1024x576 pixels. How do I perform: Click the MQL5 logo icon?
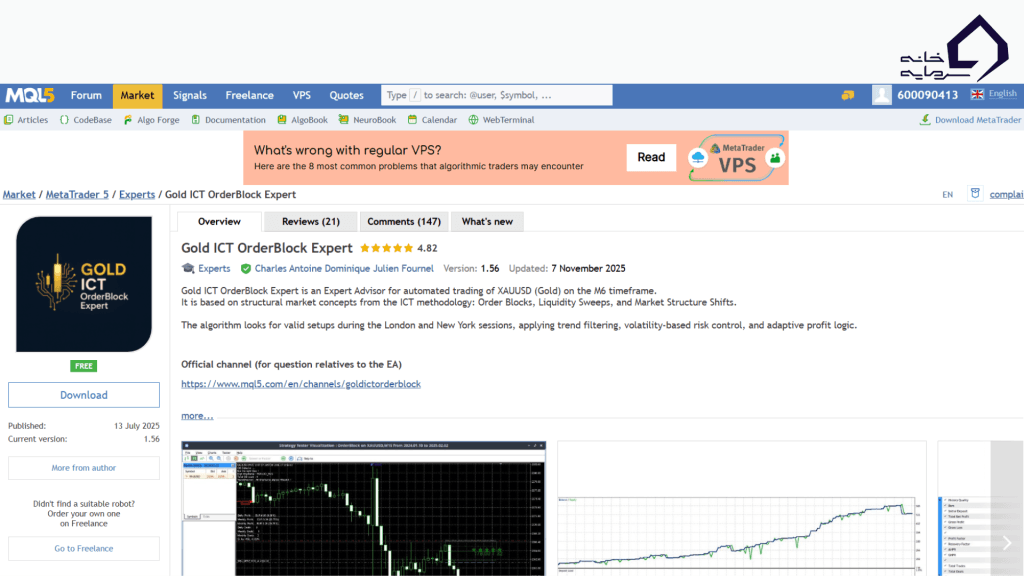point(30,95)
